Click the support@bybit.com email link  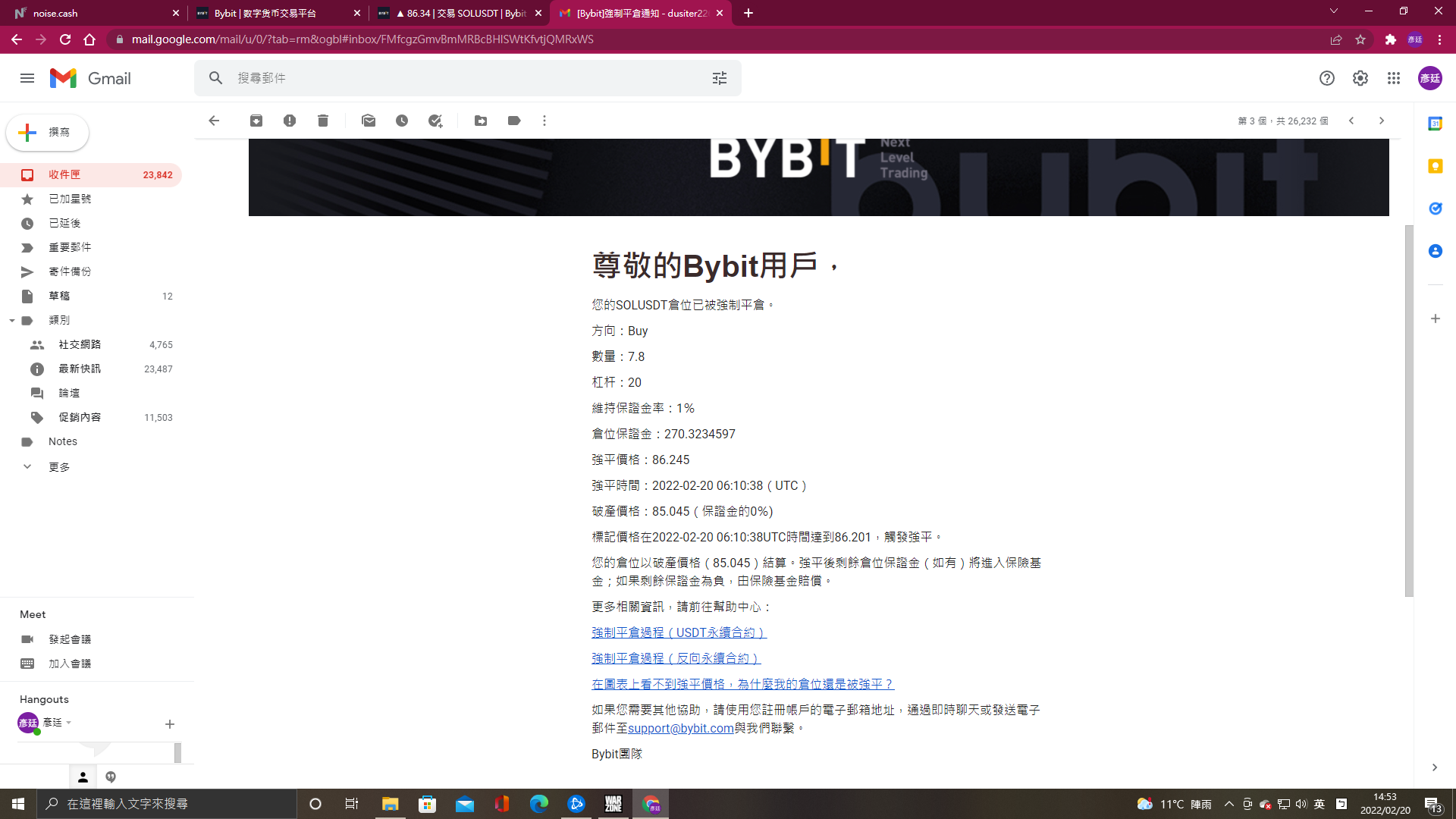tap(680, 728)
